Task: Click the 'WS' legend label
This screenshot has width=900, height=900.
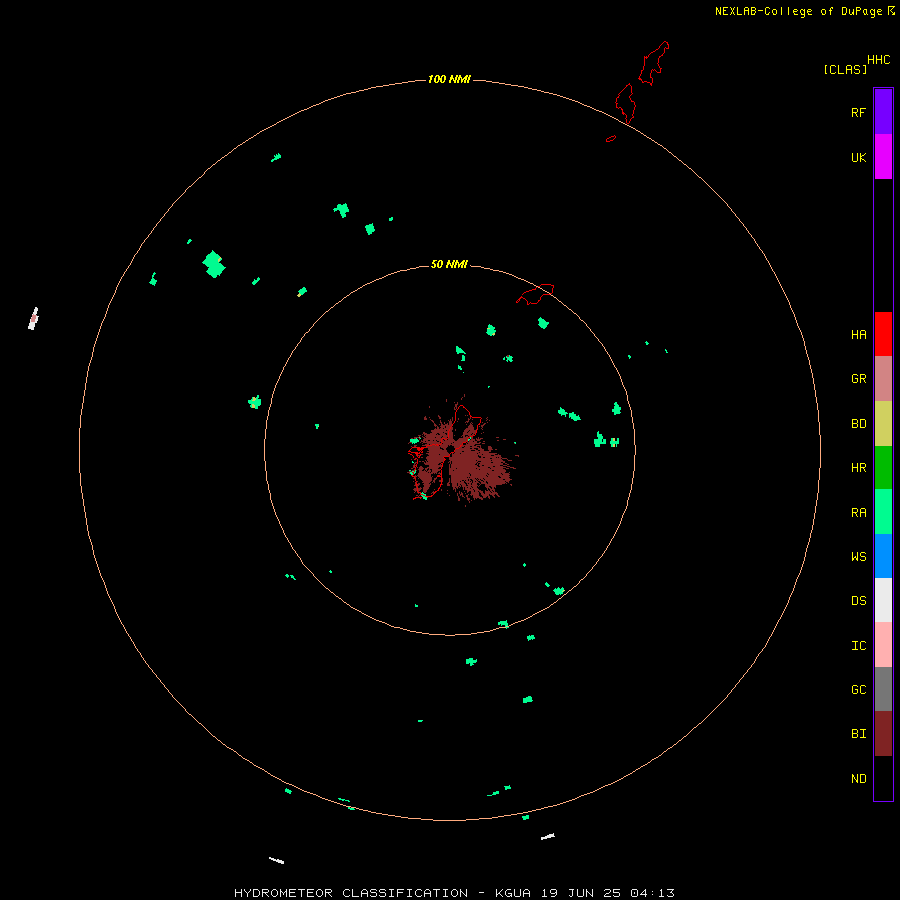Action: pyautogui.click(x=858, y=556)
